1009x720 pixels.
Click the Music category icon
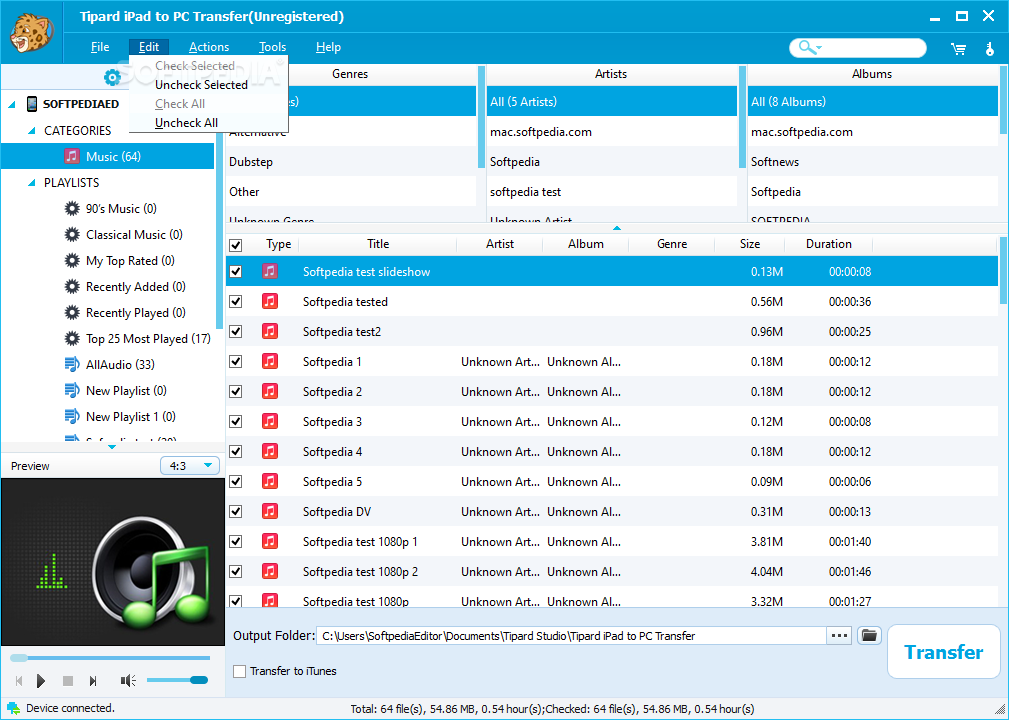(x=72, y=156)
